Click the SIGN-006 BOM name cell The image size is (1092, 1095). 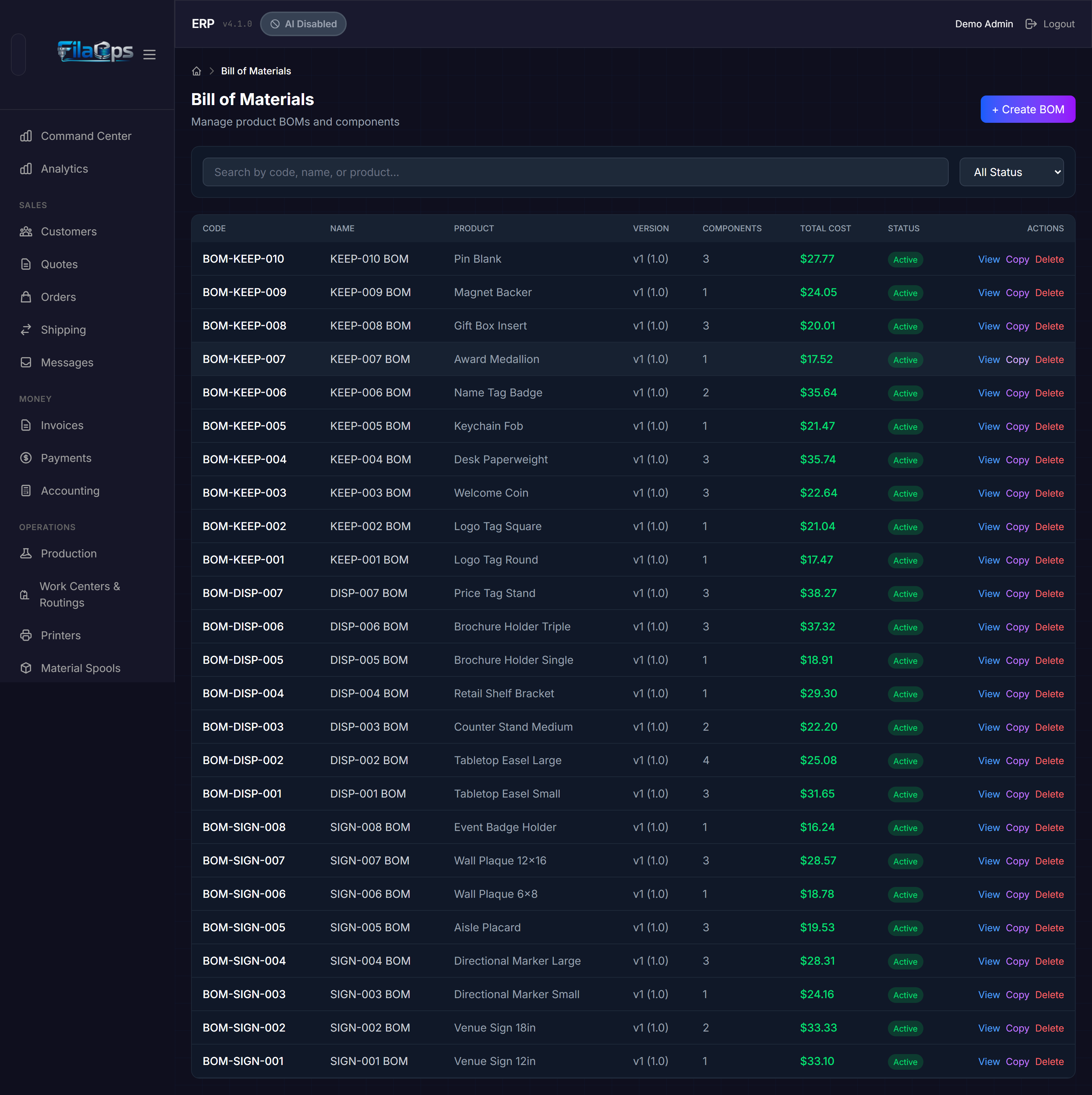pyautogui.click(x=370, y=894)
